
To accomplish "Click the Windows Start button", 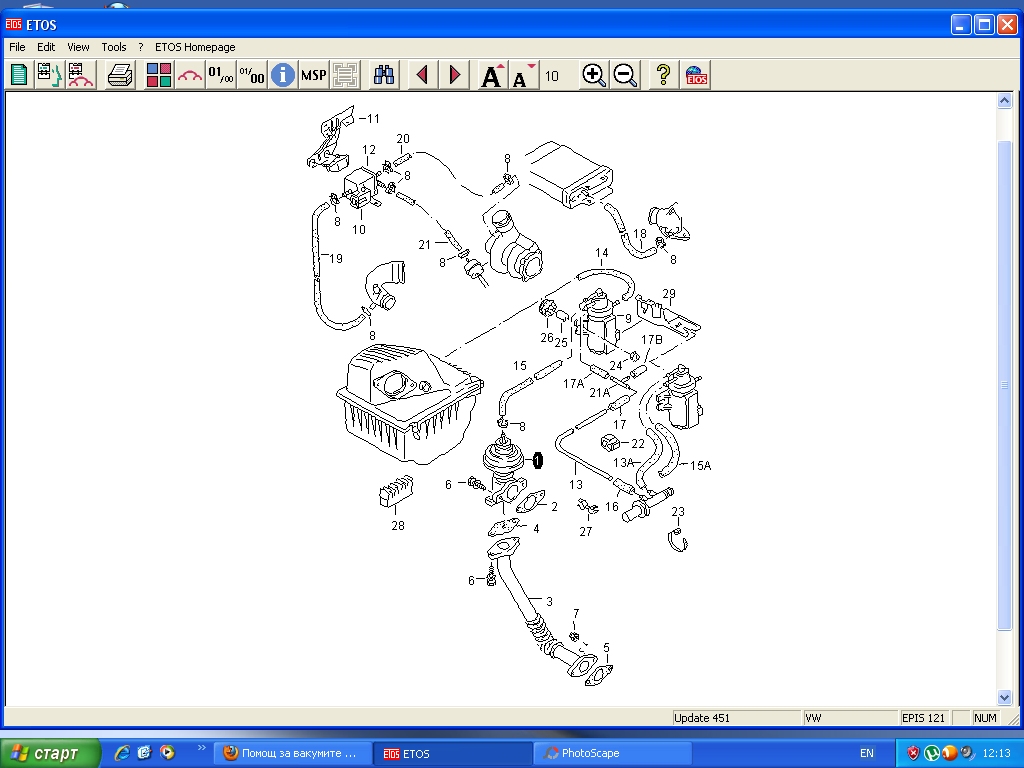I will point(50,753).
